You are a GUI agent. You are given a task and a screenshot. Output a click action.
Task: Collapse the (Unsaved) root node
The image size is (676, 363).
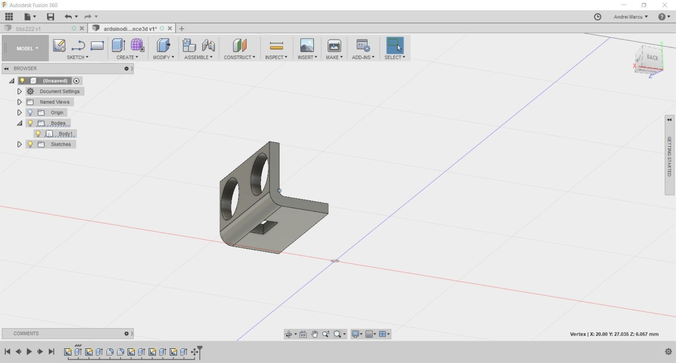tap(12, 81)
